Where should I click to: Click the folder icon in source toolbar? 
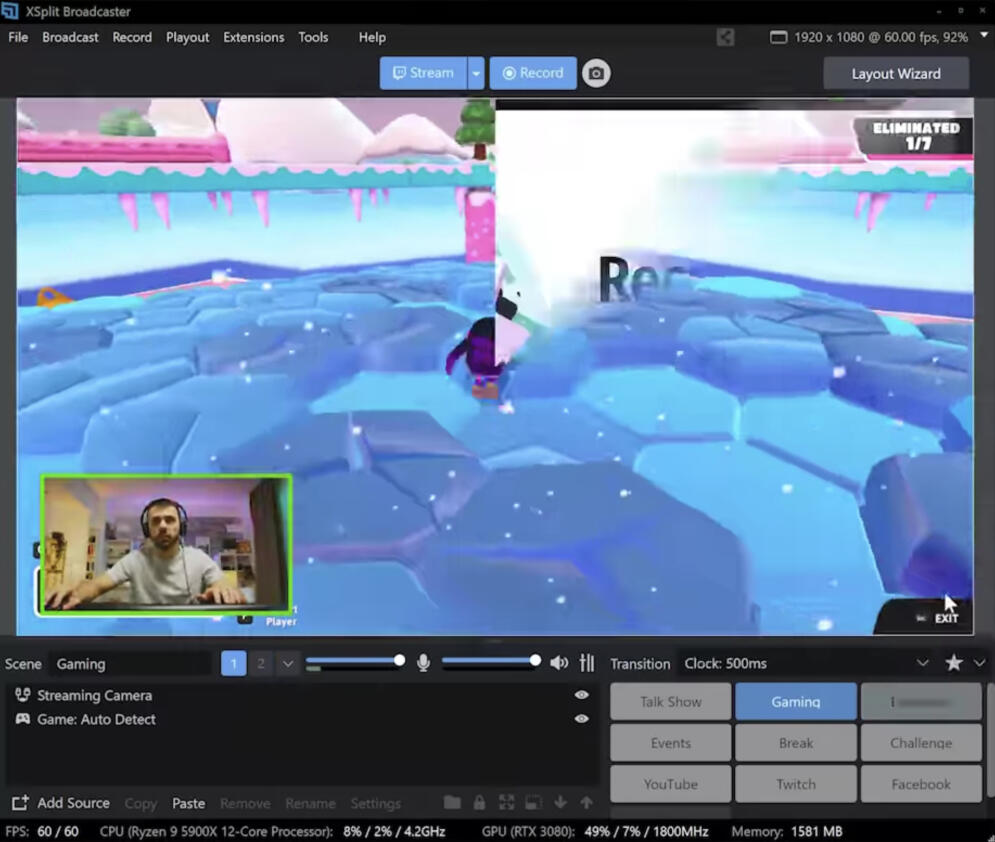click(452, 803)
